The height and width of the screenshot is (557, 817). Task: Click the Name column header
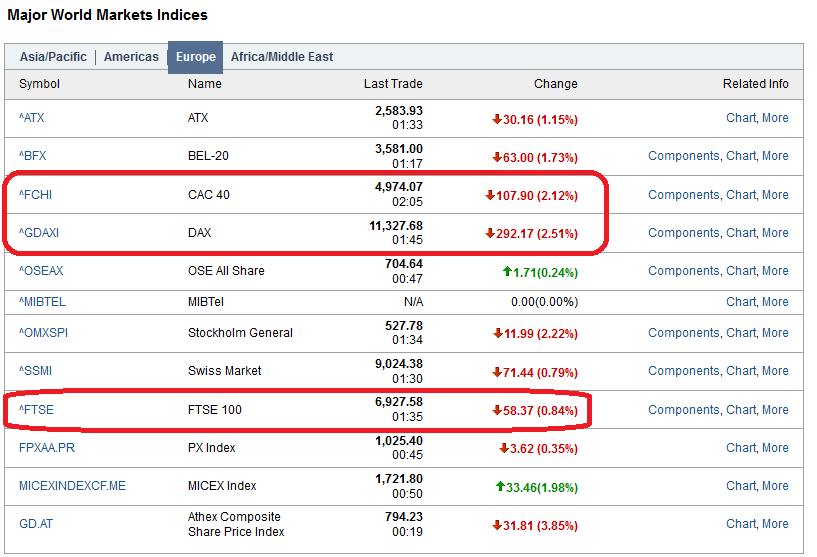click(x=204, y=84)
